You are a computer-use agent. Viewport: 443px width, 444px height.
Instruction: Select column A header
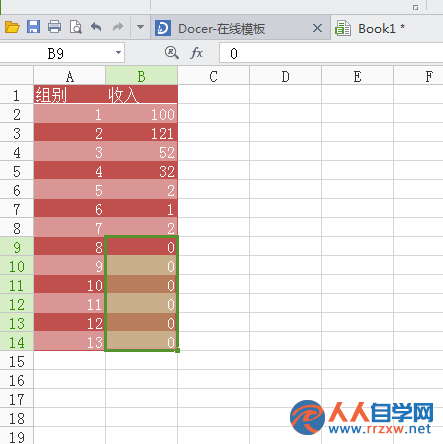click(x=70, y=76)
